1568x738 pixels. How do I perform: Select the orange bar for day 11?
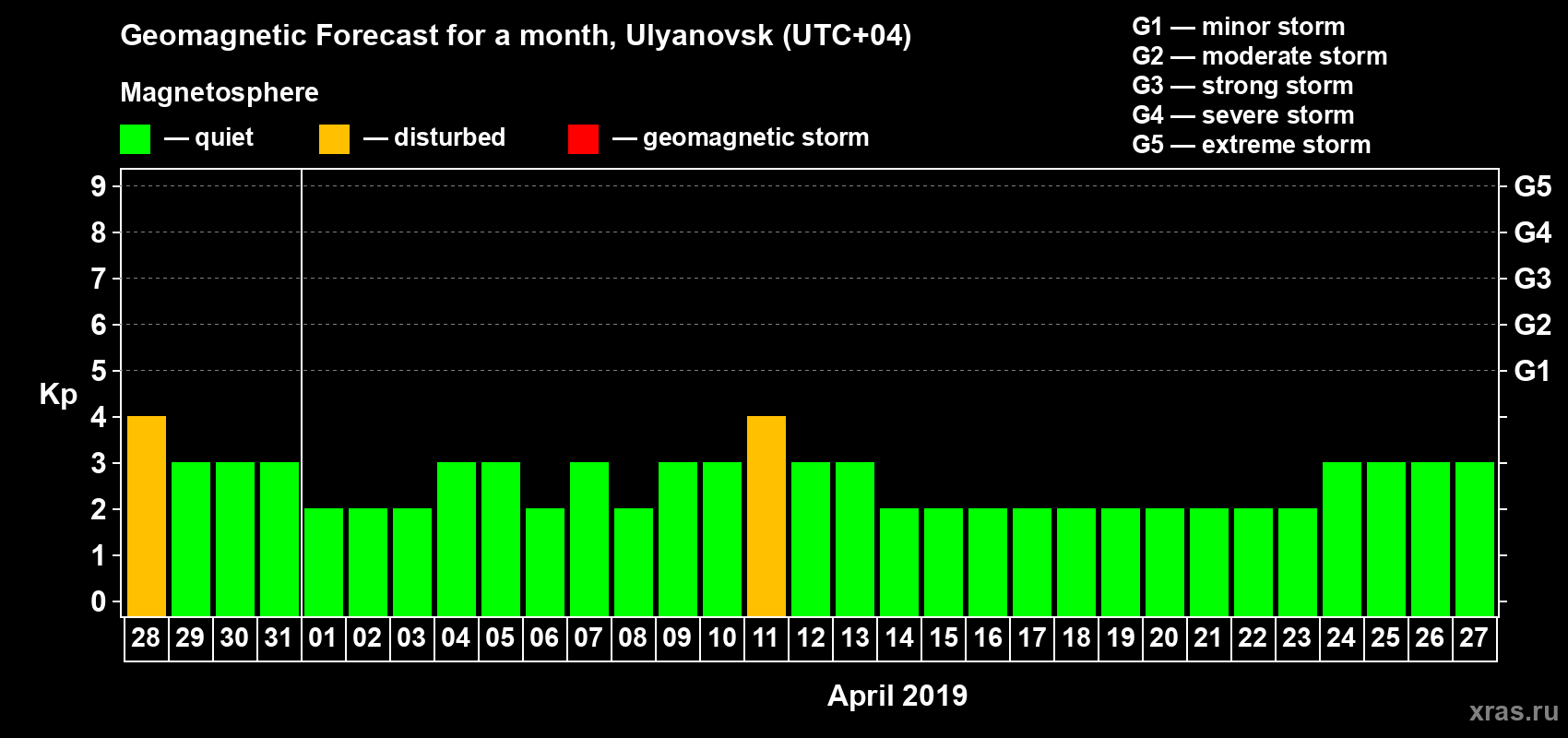766,517
